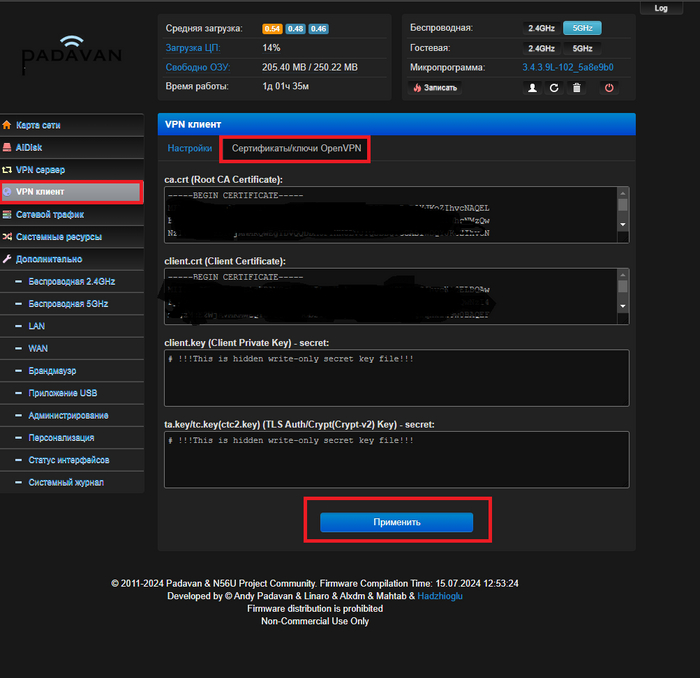Image resolution: width=700 pixels, height=678 pixels.
Task: Toggle wireless 5GHz radio button
Action: (581, 29)
